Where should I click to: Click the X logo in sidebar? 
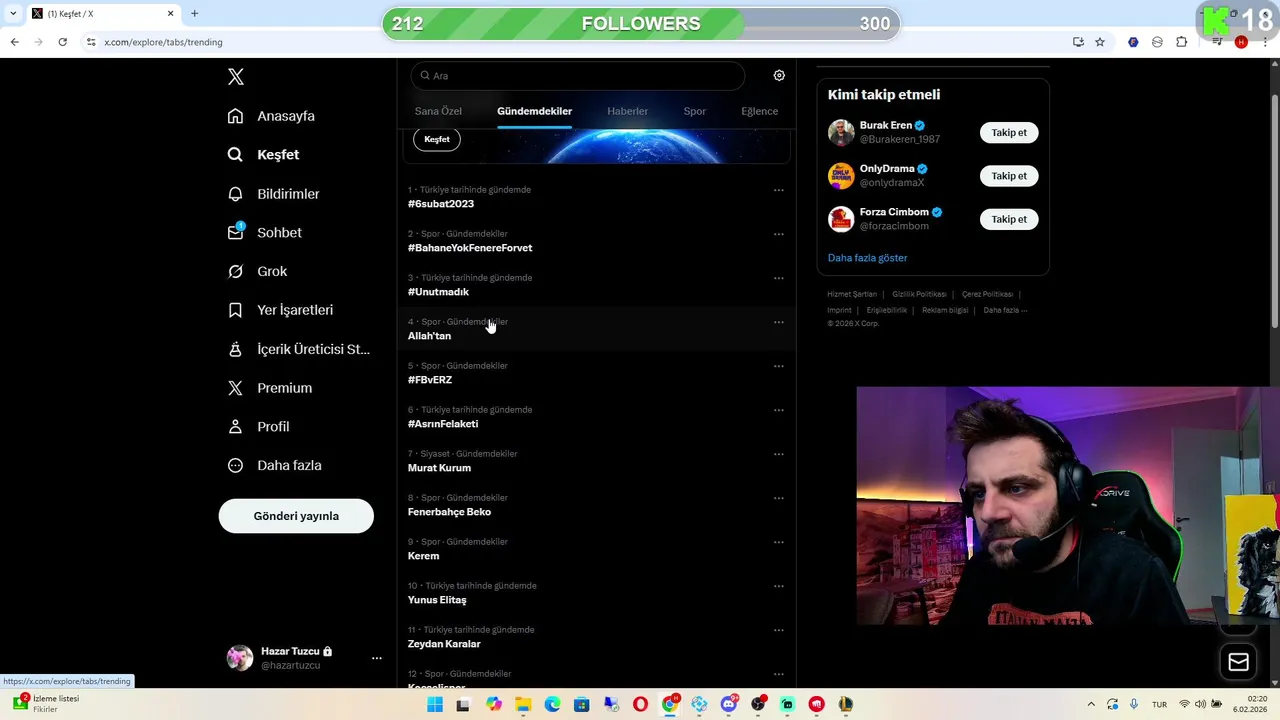point(235,77)
